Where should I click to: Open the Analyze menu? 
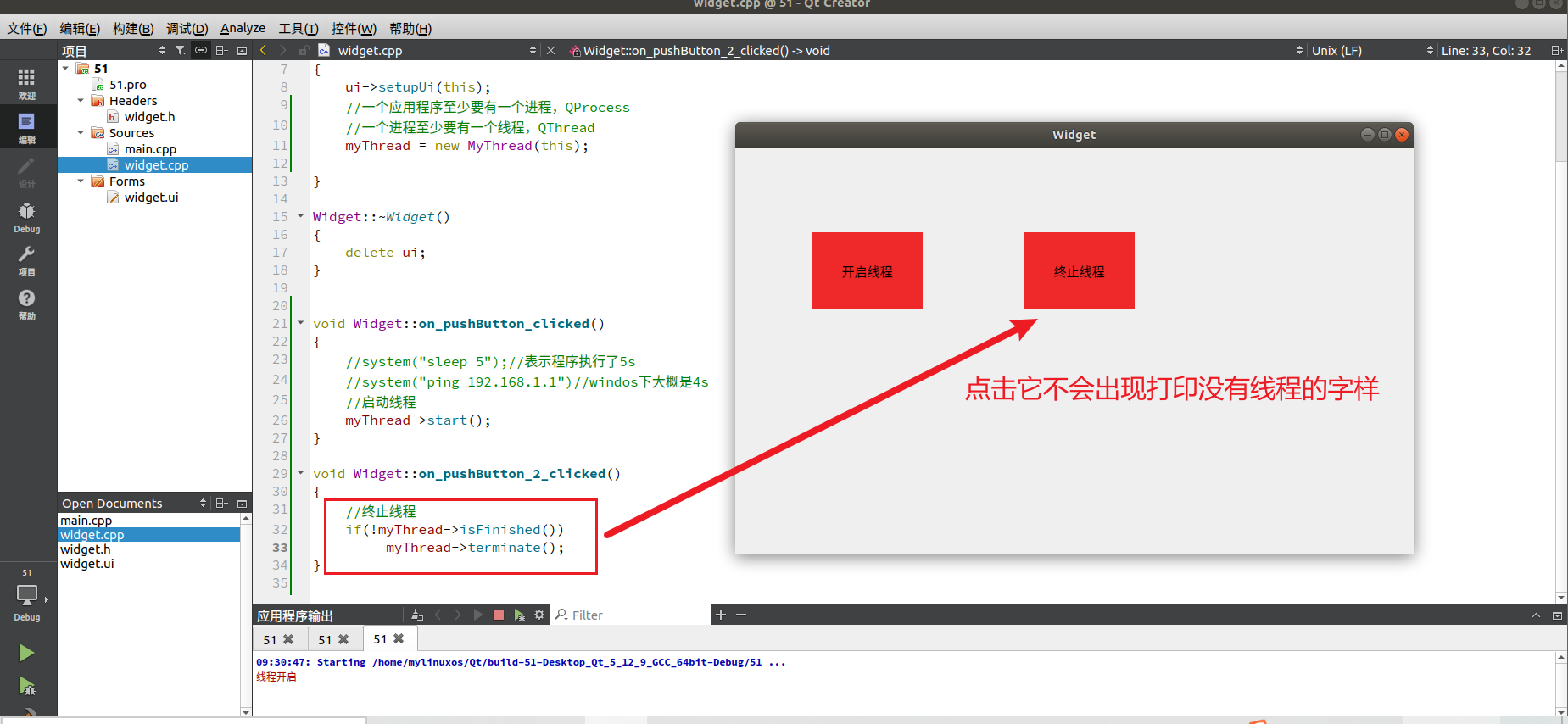pyautogui.click(x=243, y=29)
